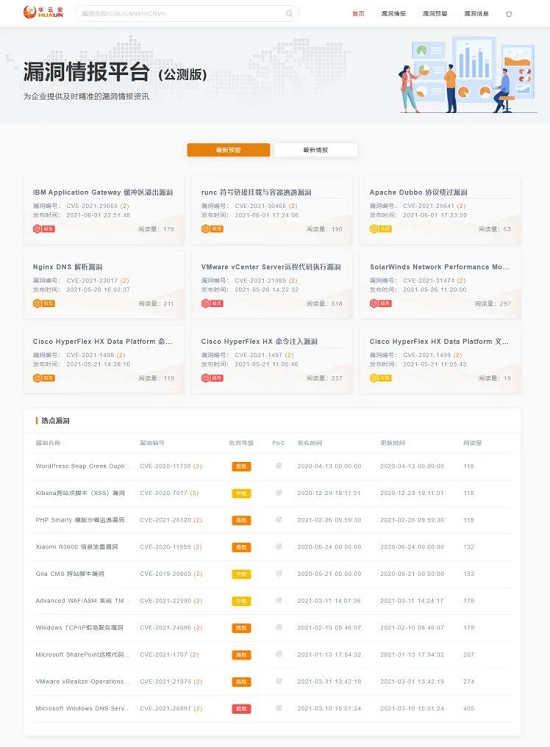Open Xiaomi R3600 信息泄露漏洞 table entry
The image size is (550, 747).
coord(77,547)
